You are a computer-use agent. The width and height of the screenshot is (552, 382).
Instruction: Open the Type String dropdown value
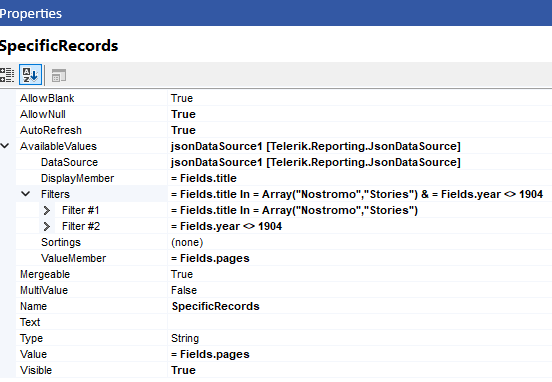click(x=360, y=338)
